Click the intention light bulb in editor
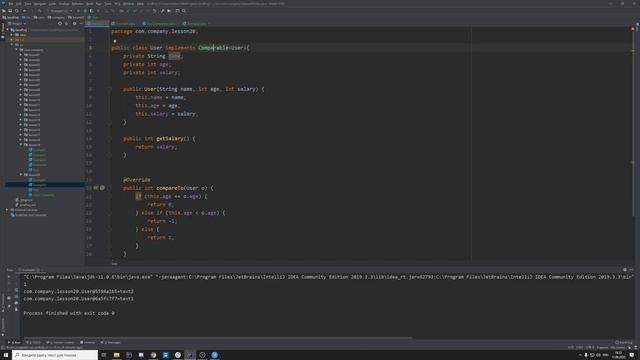The width and height of the screenshot is (640, 360). [x=115, y=41]
